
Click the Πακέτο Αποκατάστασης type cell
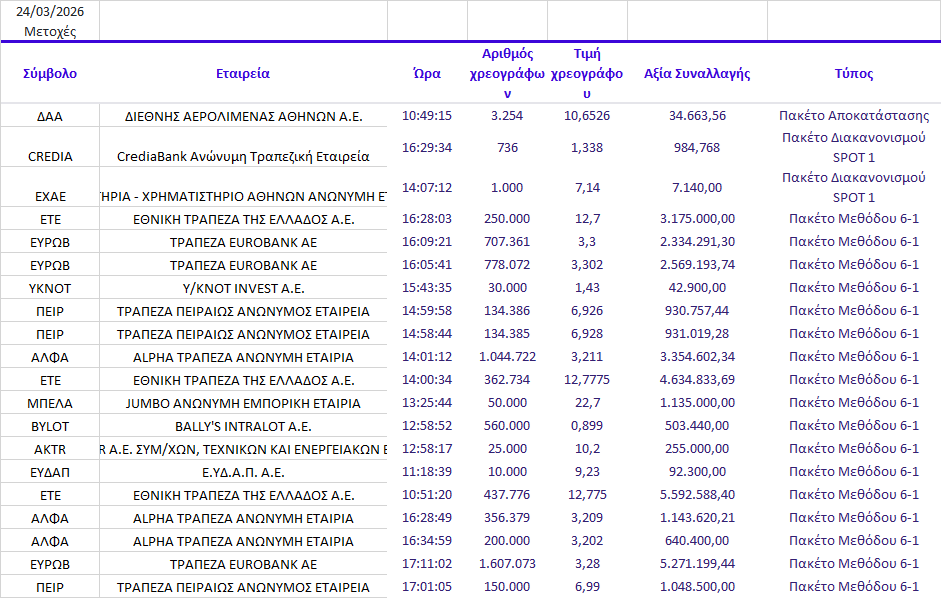pos(853,115)
